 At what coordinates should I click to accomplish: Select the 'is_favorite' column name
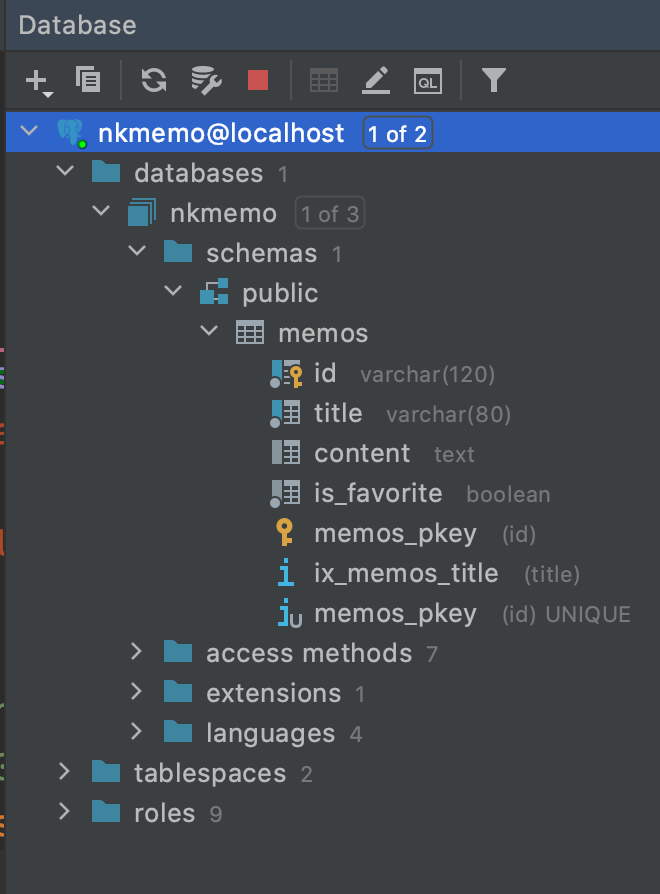[x=378, y=493]
